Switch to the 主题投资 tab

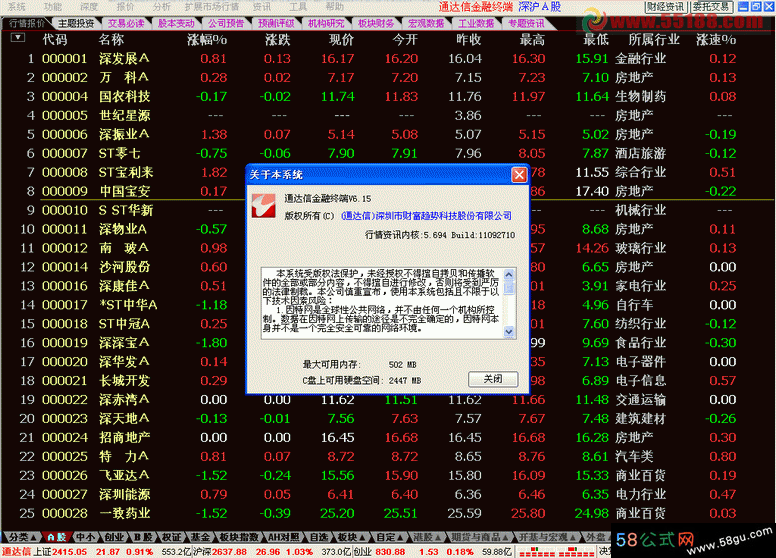[x=76, y=23]
